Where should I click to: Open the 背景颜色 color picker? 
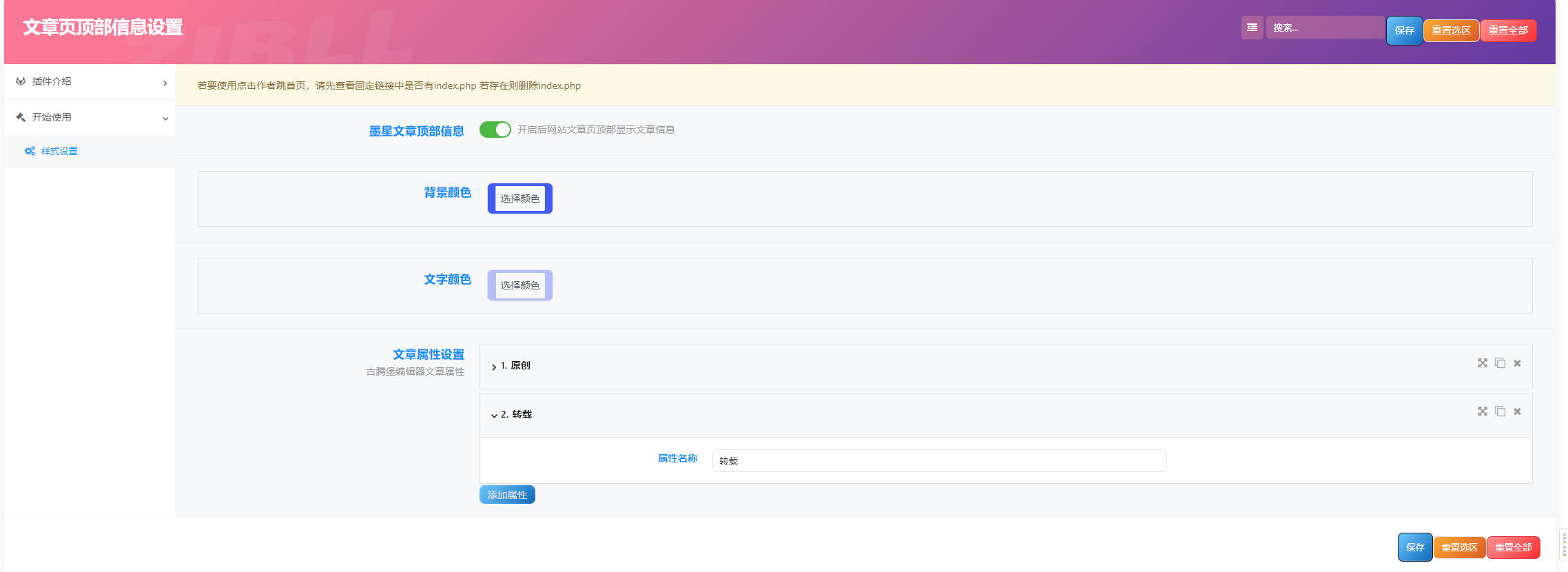pos(520,198)
